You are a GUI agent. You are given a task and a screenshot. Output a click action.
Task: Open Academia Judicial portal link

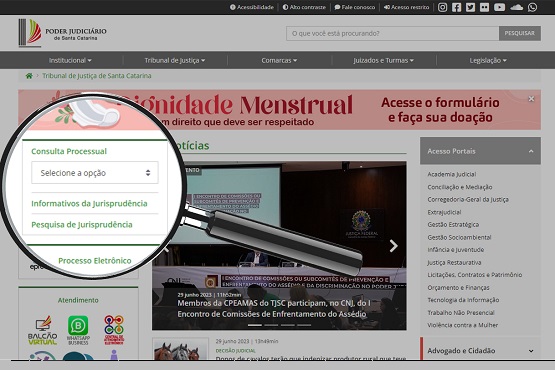click(x=451, y=174)
